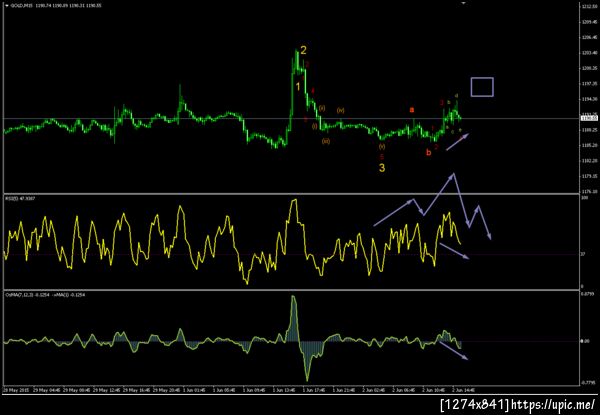Screen dimensions: 600x415
Task: Select the (iii) sub-wave label
Action: tap(326, 141)
